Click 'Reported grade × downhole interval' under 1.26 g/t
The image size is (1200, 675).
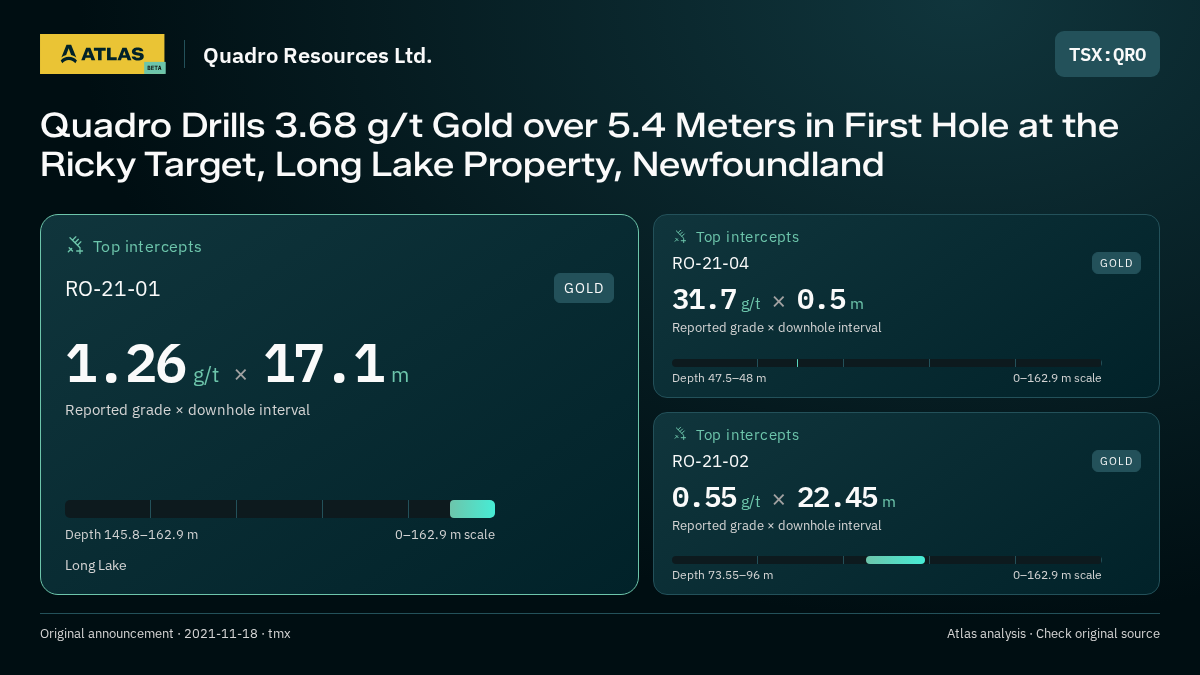click(x=187, y=410)
